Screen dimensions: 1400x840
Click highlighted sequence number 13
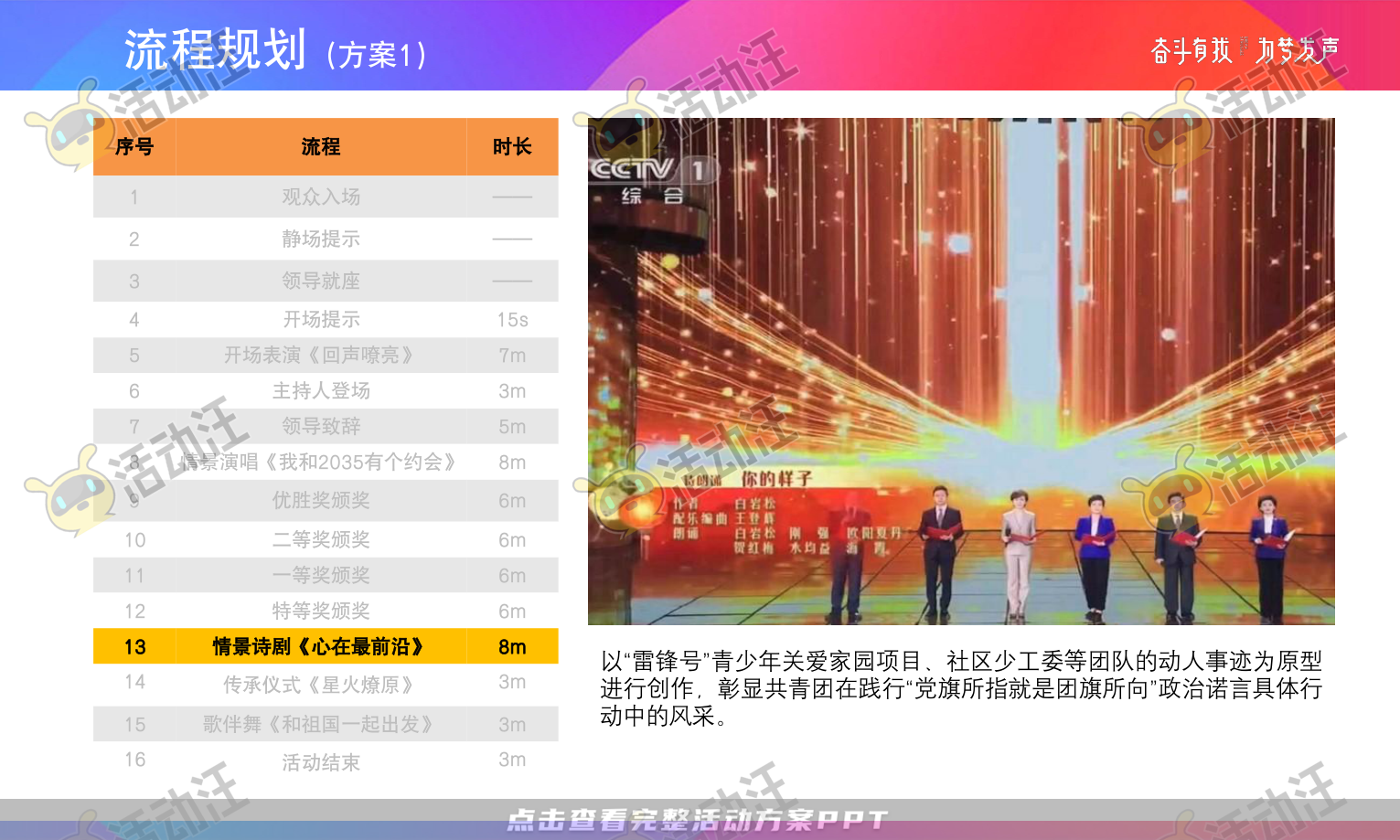(x=134, y=646)
